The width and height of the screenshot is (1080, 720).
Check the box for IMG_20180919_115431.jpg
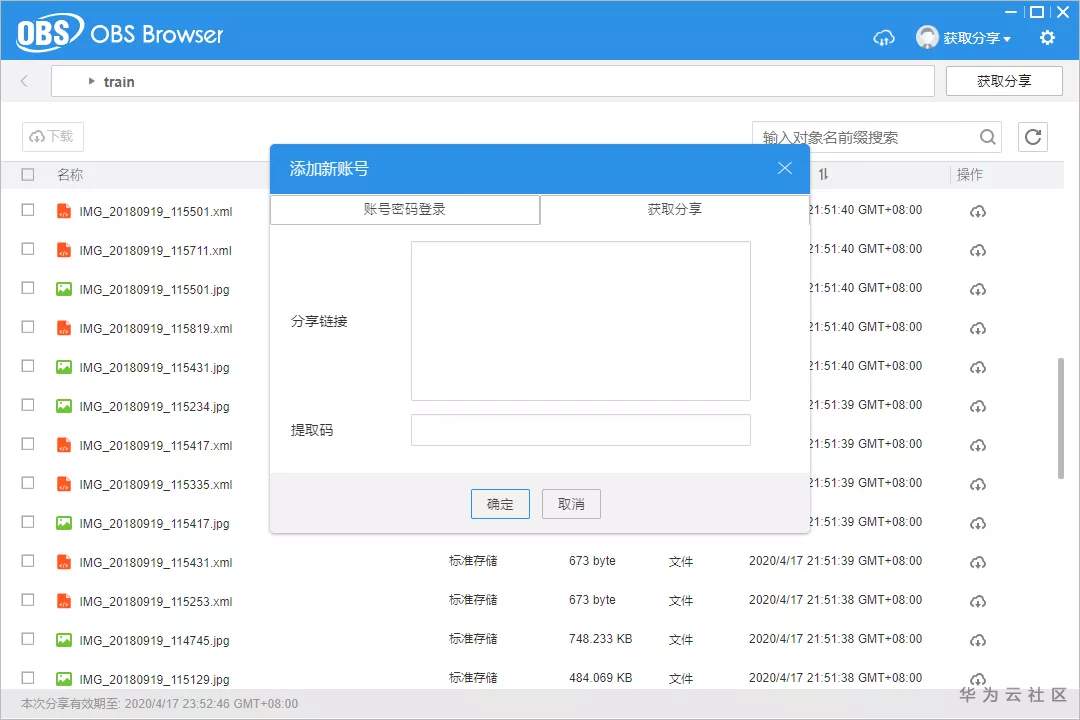coord(28,366)
